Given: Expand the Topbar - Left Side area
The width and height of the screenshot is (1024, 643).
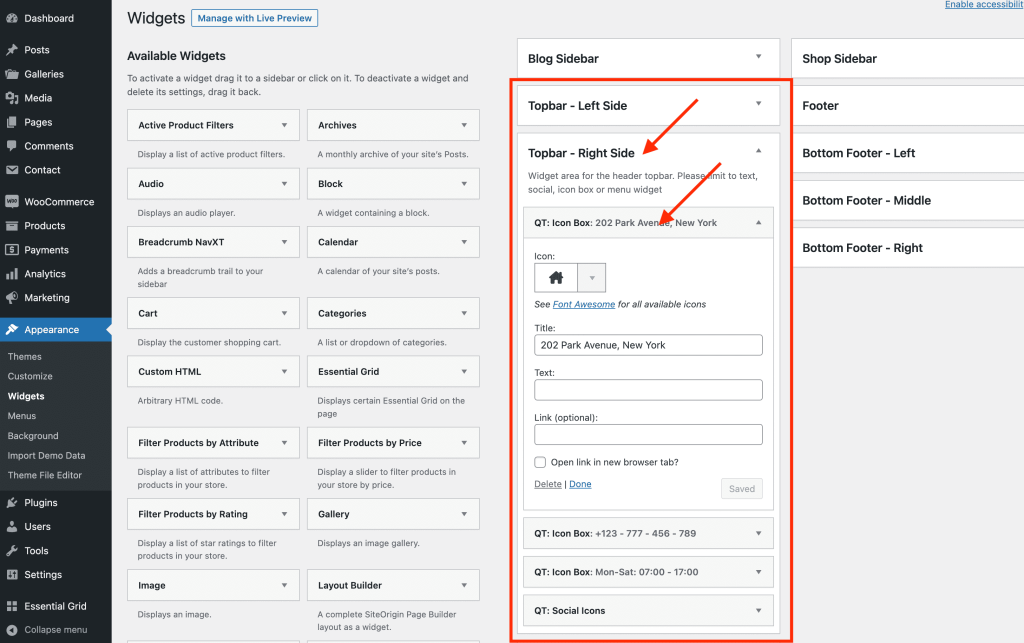Looking at the screenshot, I should tap(758, 104).
